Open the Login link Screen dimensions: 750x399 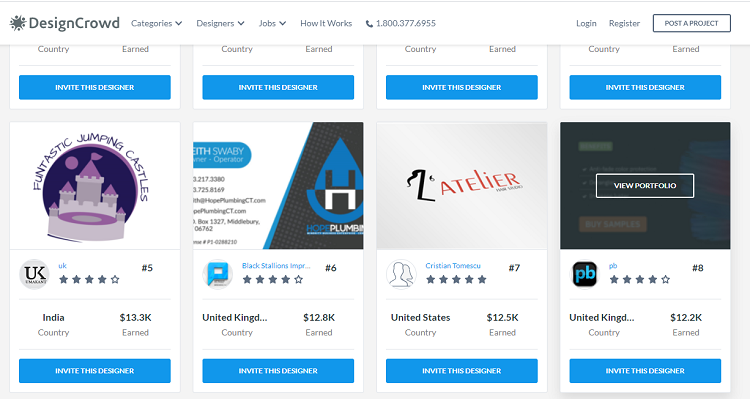(x=586, y=23)
